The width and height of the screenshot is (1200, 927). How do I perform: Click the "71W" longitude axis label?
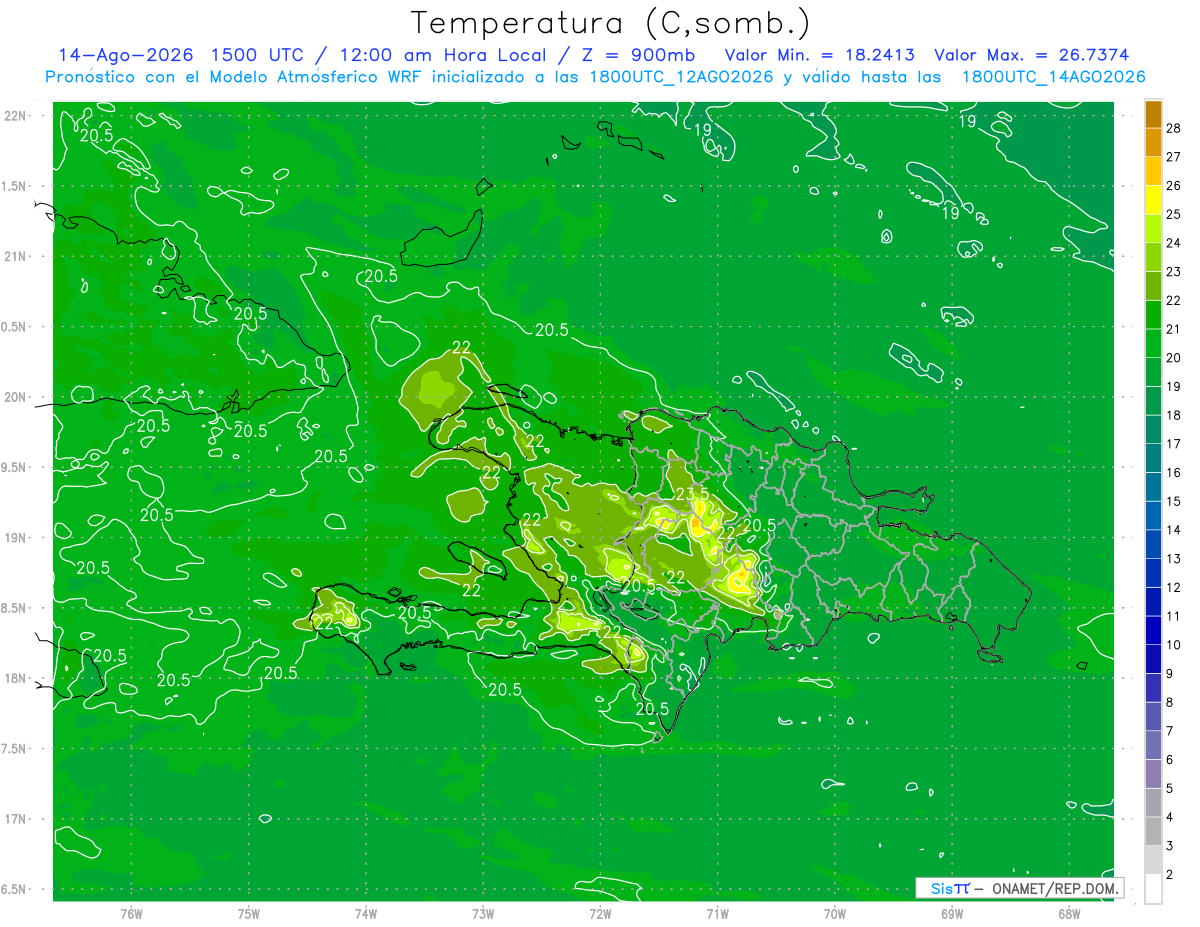point(717,914)
